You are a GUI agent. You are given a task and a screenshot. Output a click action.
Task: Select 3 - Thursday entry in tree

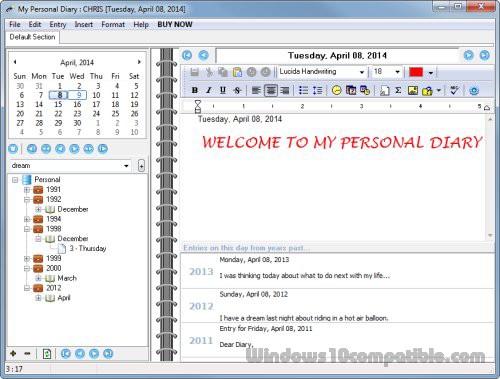coord(88,248)
